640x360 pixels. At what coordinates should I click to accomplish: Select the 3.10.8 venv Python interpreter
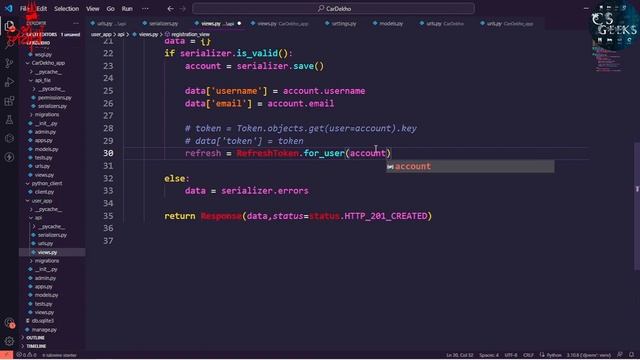[588, 355]
